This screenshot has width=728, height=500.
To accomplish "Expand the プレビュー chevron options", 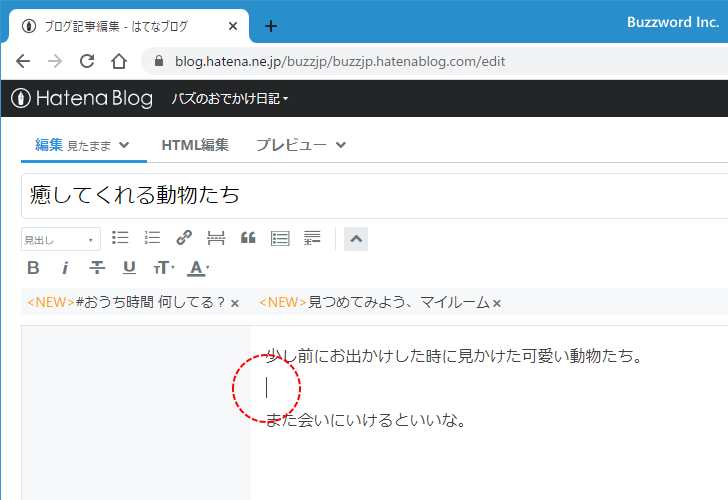I will [341, 145].
